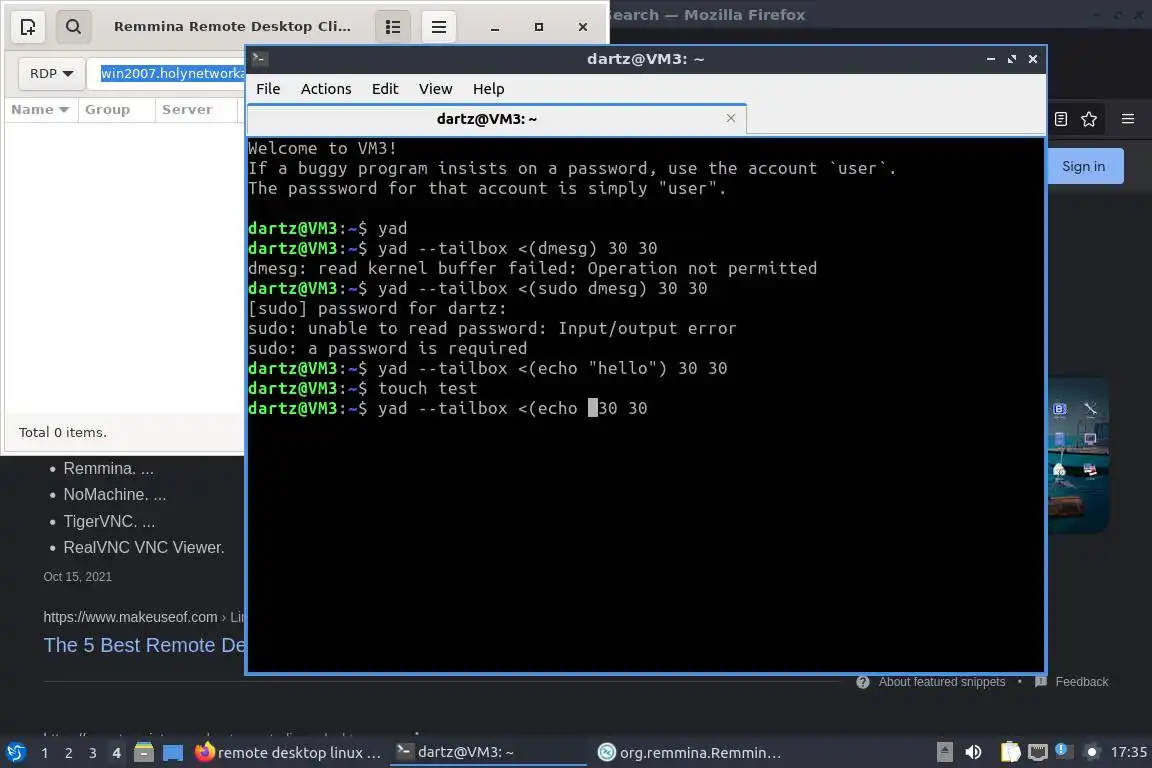Viewport: 1152px width, 768px height.
Task: Click the white dot tray indicator
Action: pos(1092,752)
